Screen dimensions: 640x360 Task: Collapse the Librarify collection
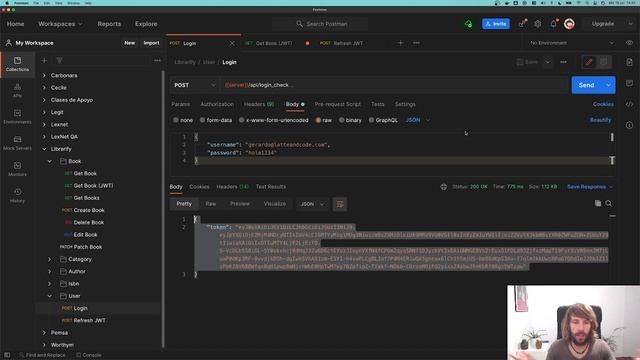pos(44,149)
